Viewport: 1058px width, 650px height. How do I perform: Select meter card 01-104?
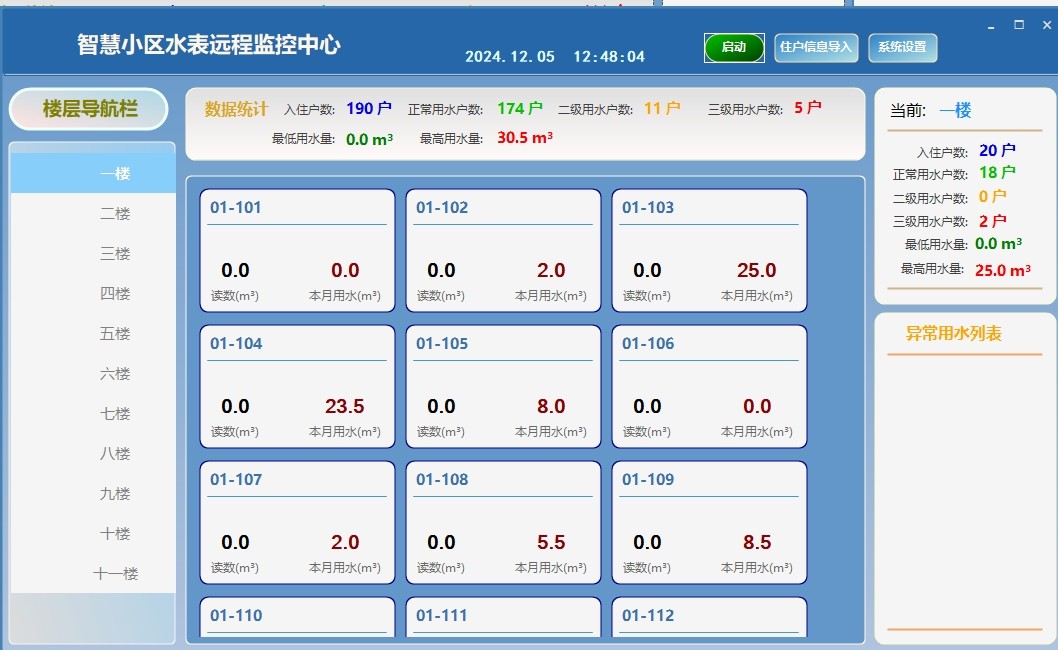298,387
